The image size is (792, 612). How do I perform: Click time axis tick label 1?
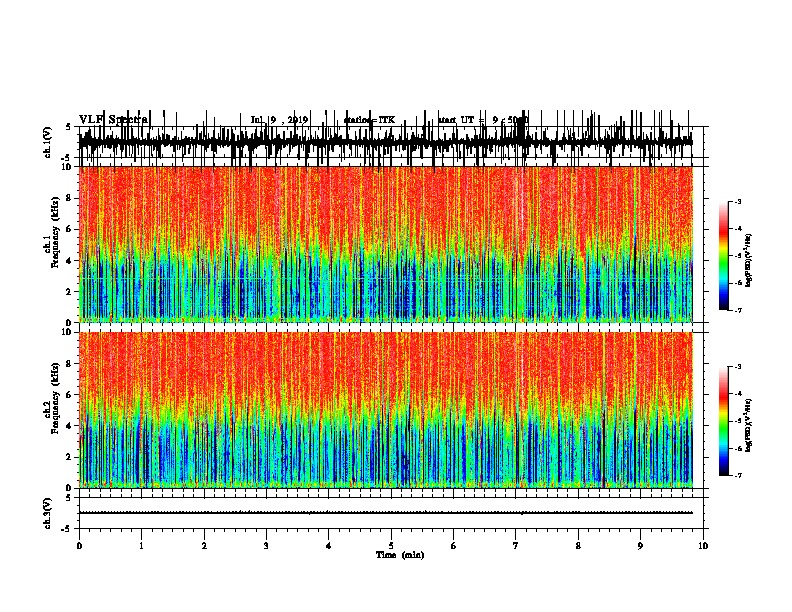pyautogui.click(x=141, y=546)
